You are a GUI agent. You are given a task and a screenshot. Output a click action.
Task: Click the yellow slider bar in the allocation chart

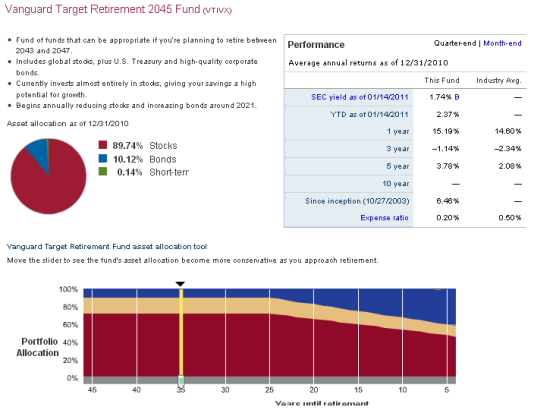[181, 332]
